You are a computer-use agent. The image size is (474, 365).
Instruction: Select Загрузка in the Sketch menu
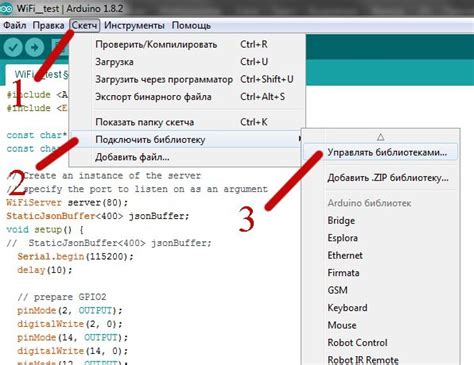188,62
